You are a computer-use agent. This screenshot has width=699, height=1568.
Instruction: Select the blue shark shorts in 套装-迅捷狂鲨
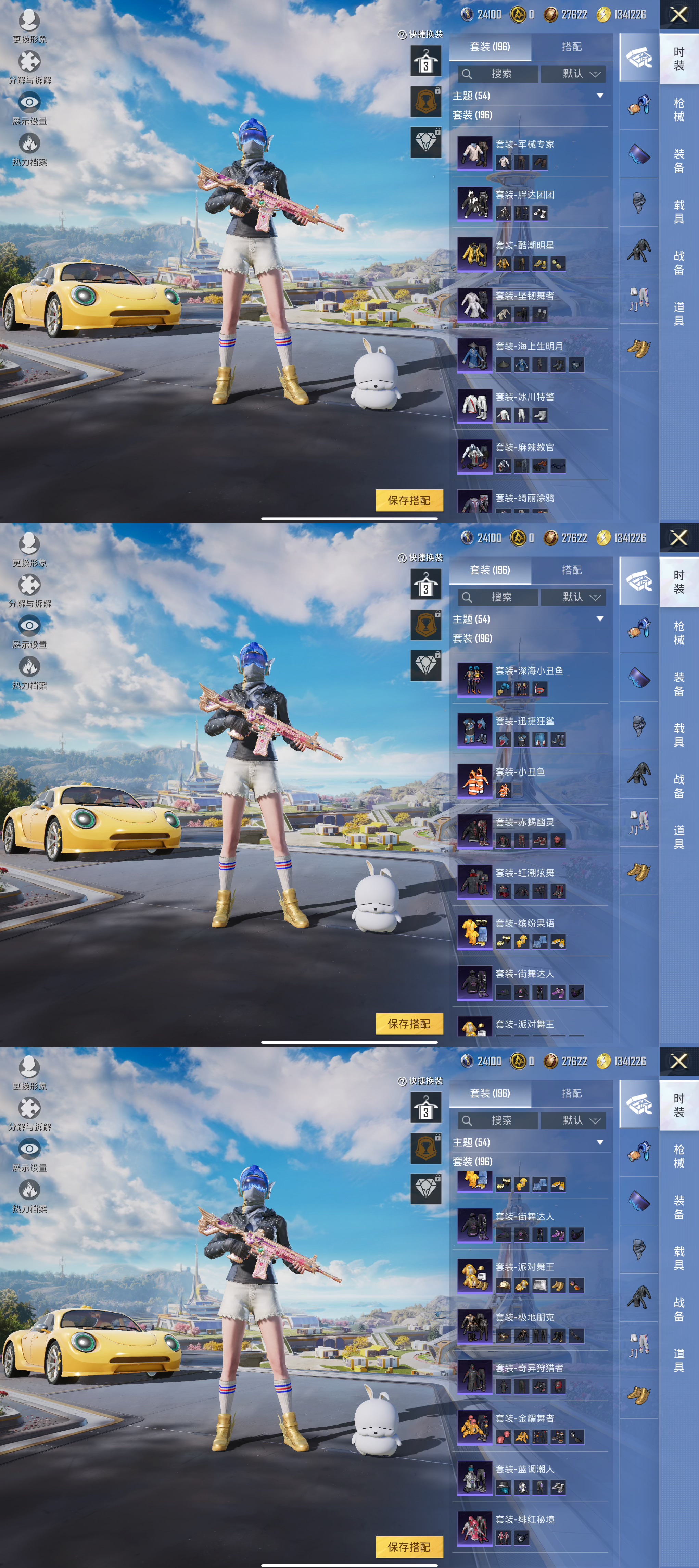539,740
